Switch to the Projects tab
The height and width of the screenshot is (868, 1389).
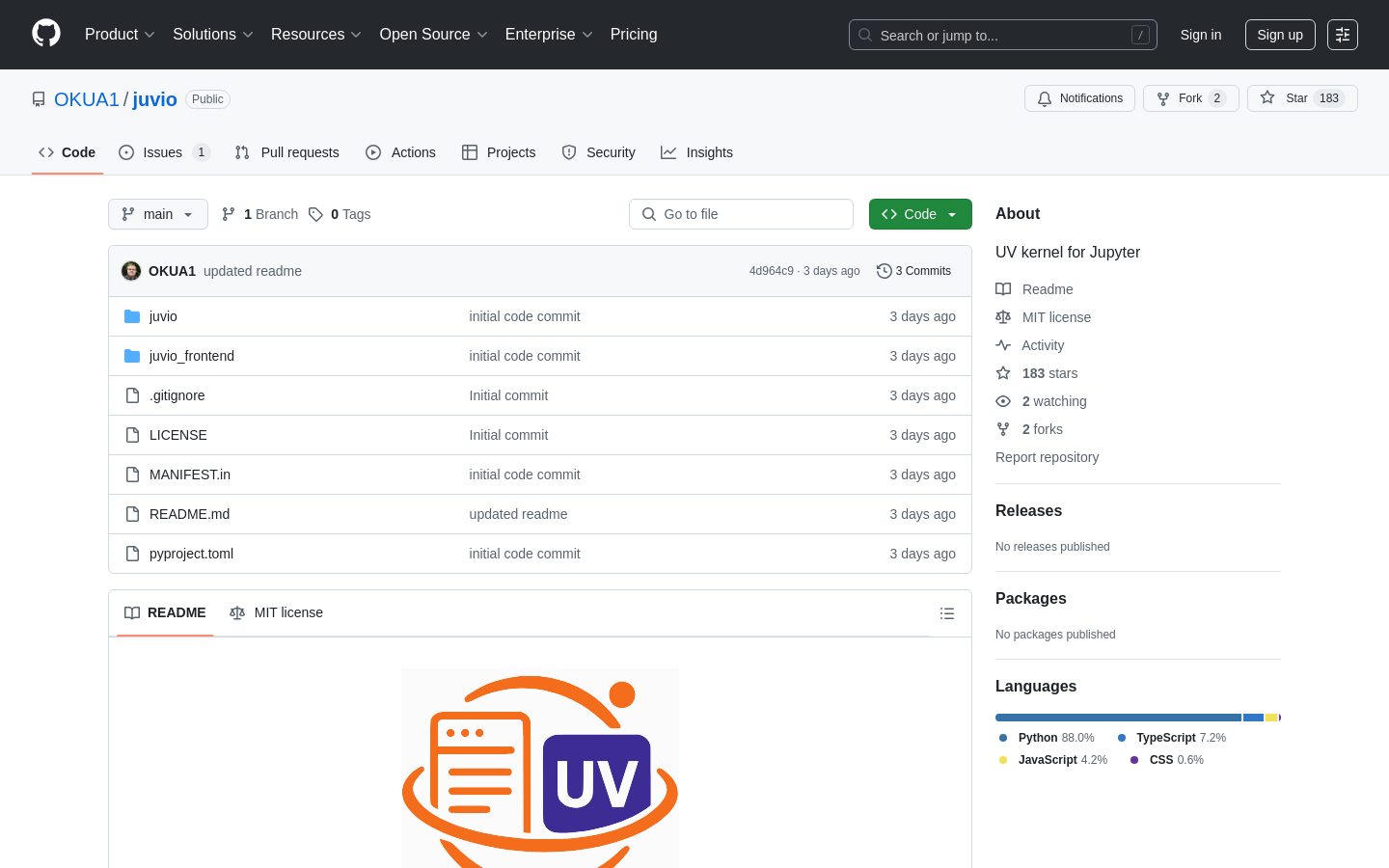point(499,152)
